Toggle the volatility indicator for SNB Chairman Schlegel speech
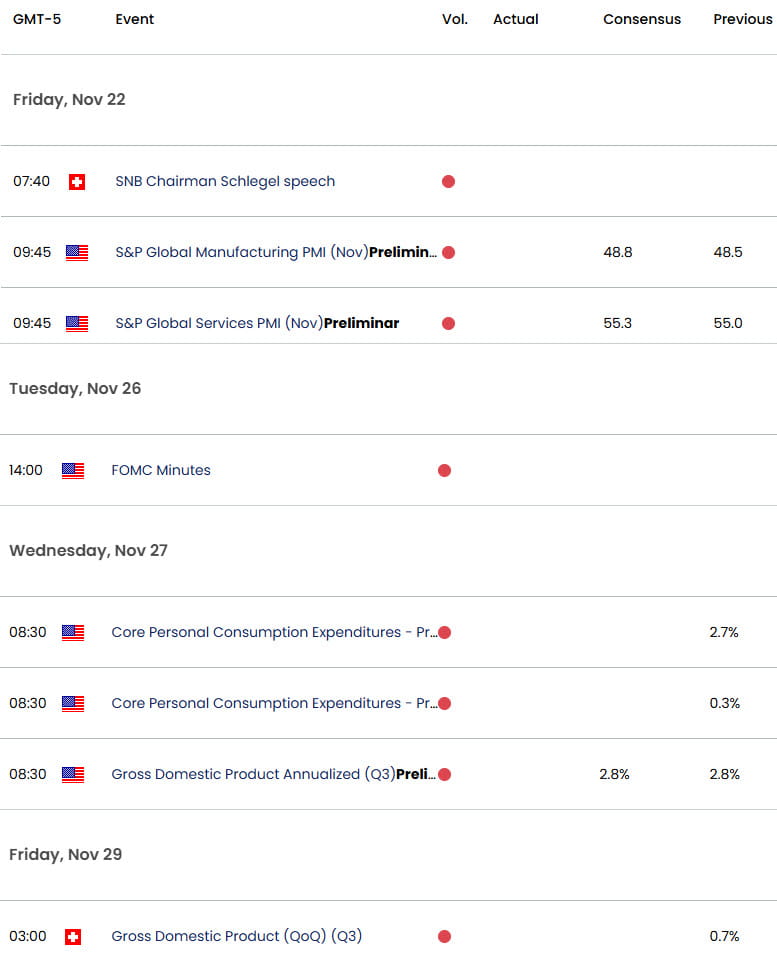The image size is (777, 960). [x=448, y=181]
